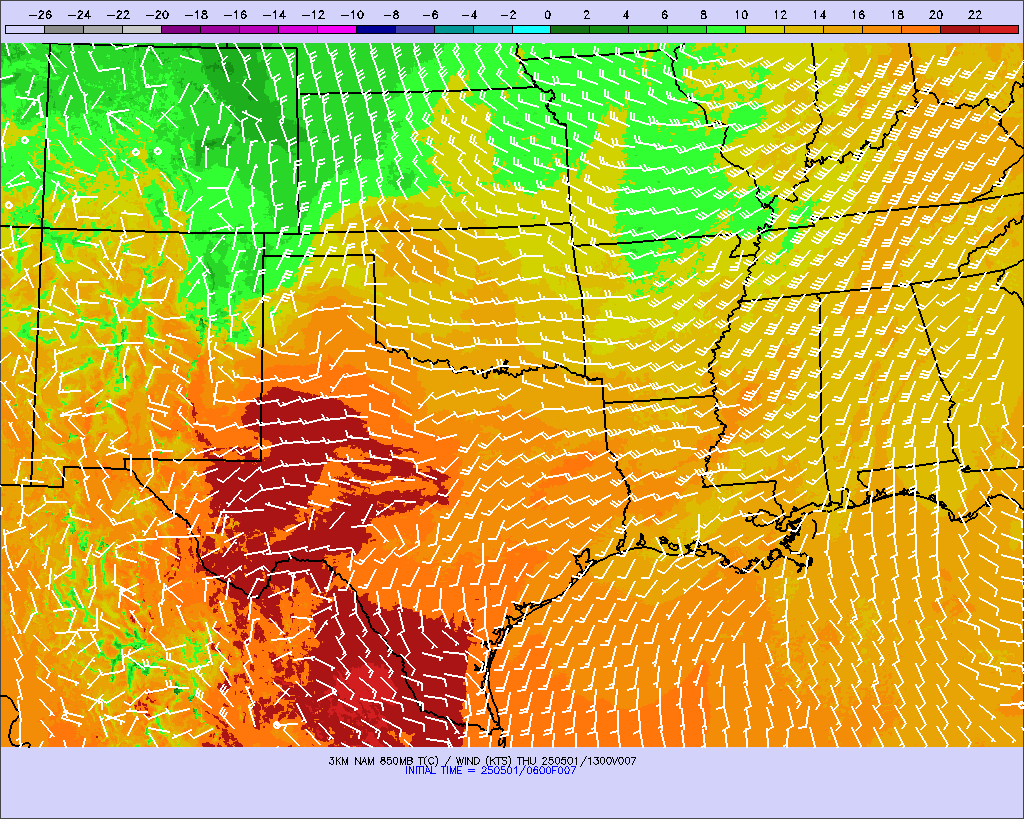This screenshot has height=819, width=1024.
Task: Click the green swatch between 4 and 6
Action: (648, 29)
